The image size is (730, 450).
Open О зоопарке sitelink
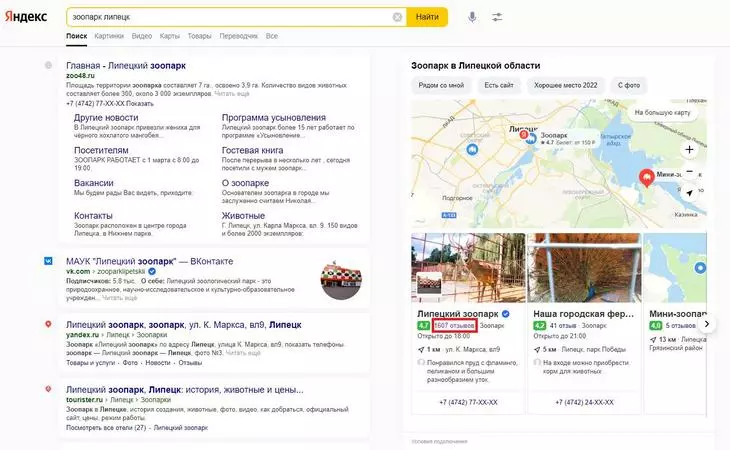pyautogui.click(x=245, y=183)
